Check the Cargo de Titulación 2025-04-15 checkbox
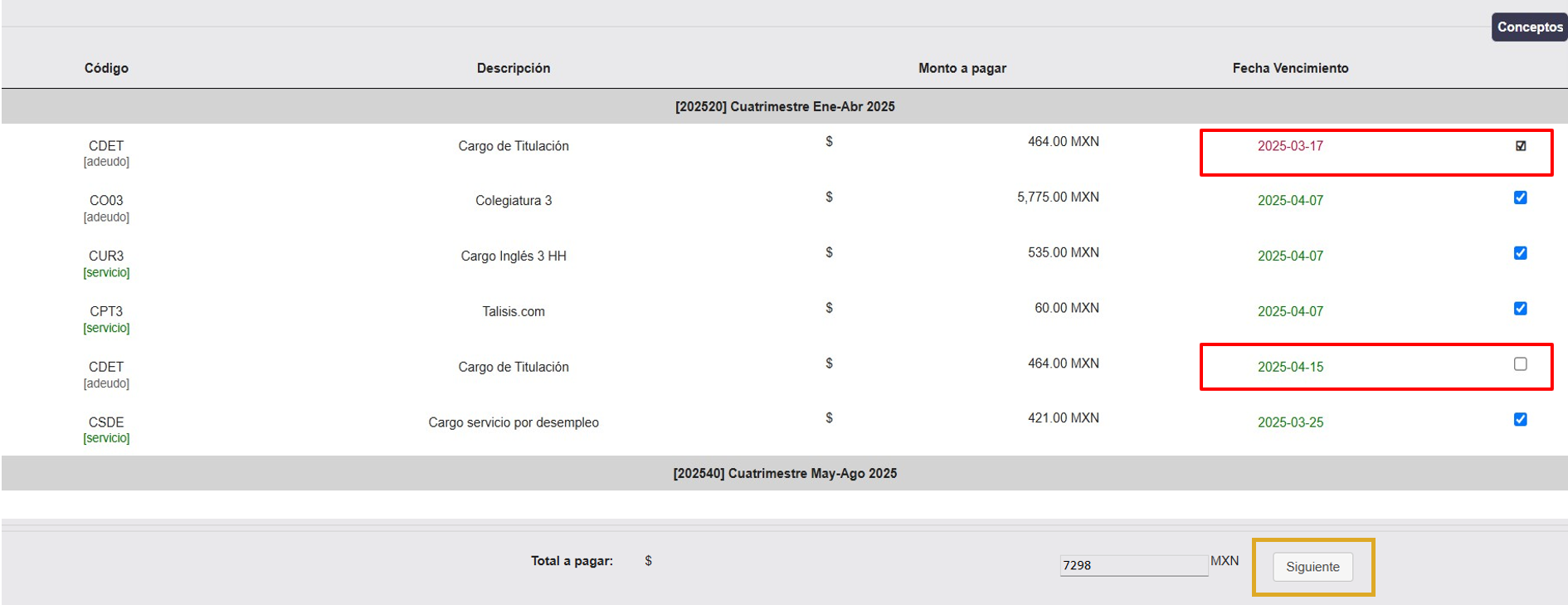 [x=1520, y=364]
